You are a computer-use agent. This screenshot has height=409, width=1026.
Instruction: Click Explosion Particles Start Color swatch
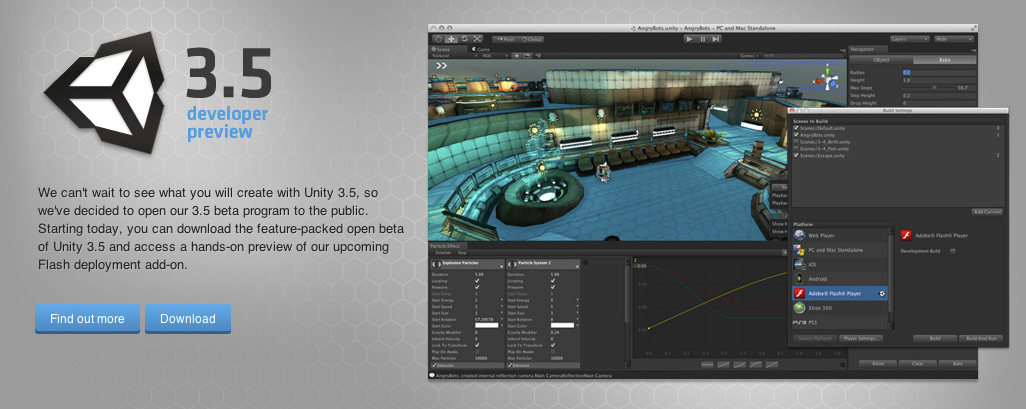click(x=487, y=325)
